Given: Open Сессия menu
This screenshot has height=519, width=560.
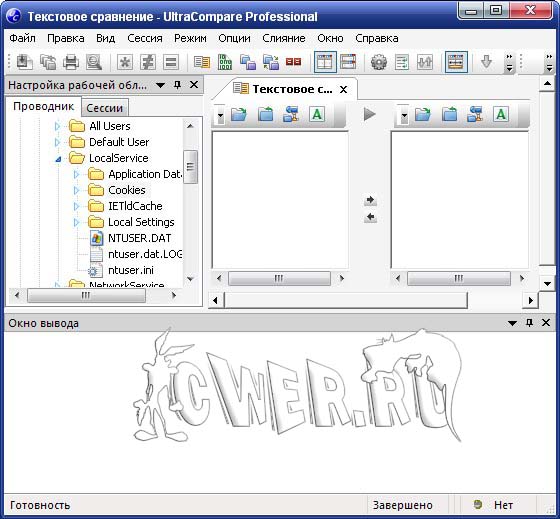Looking at the screenshot, I should (145, 38).
